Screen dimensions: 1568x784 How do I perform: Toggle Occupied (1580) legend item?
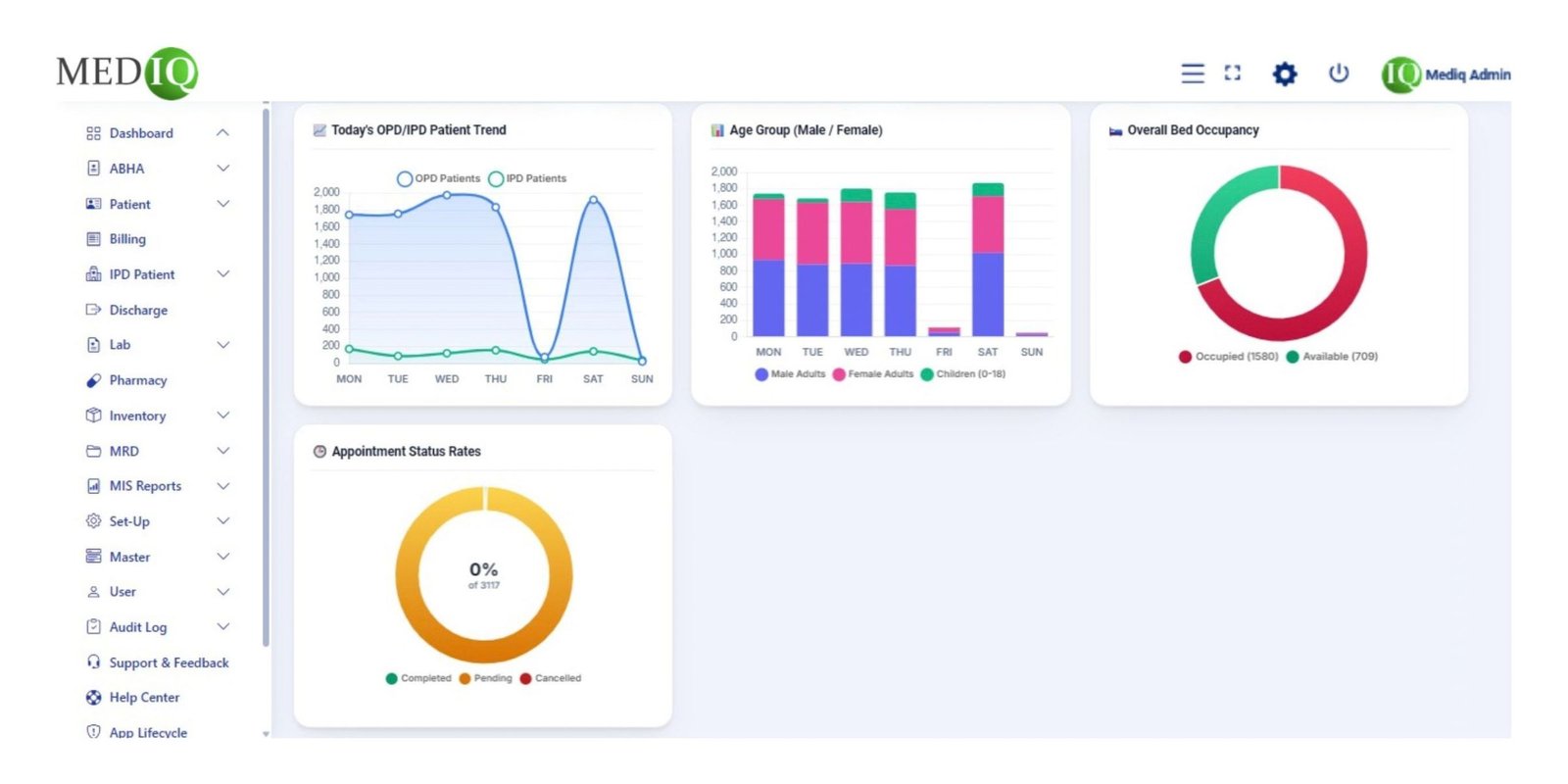tap(1229, 357)
